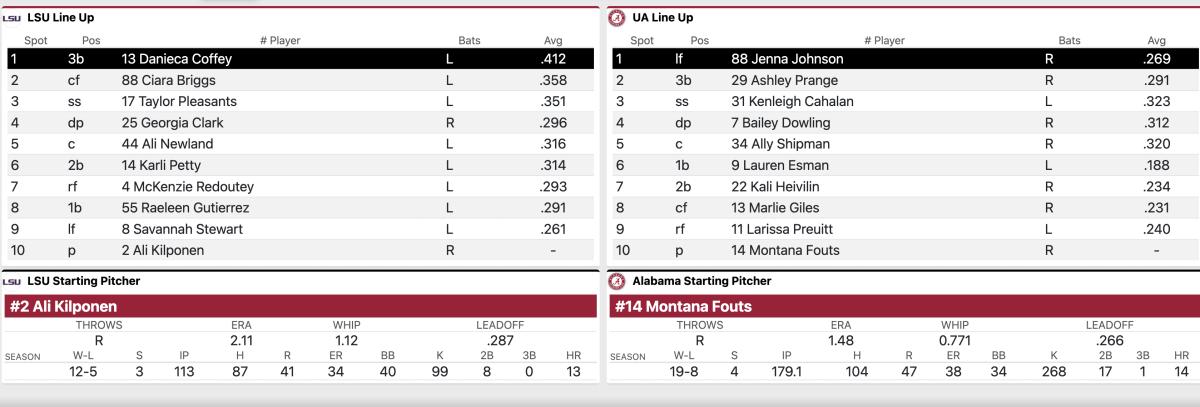Click the Bats column header in UA lineup
Image resolution: width=1200 pixels, height=407 pixels.
coord(1069,41)
